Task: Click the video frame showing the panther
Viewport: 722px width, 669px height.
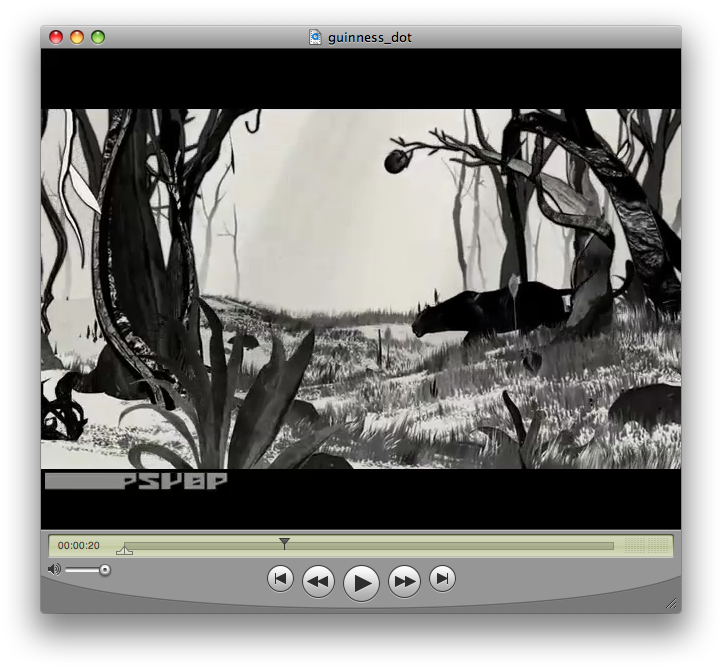Action: (361, 289)
